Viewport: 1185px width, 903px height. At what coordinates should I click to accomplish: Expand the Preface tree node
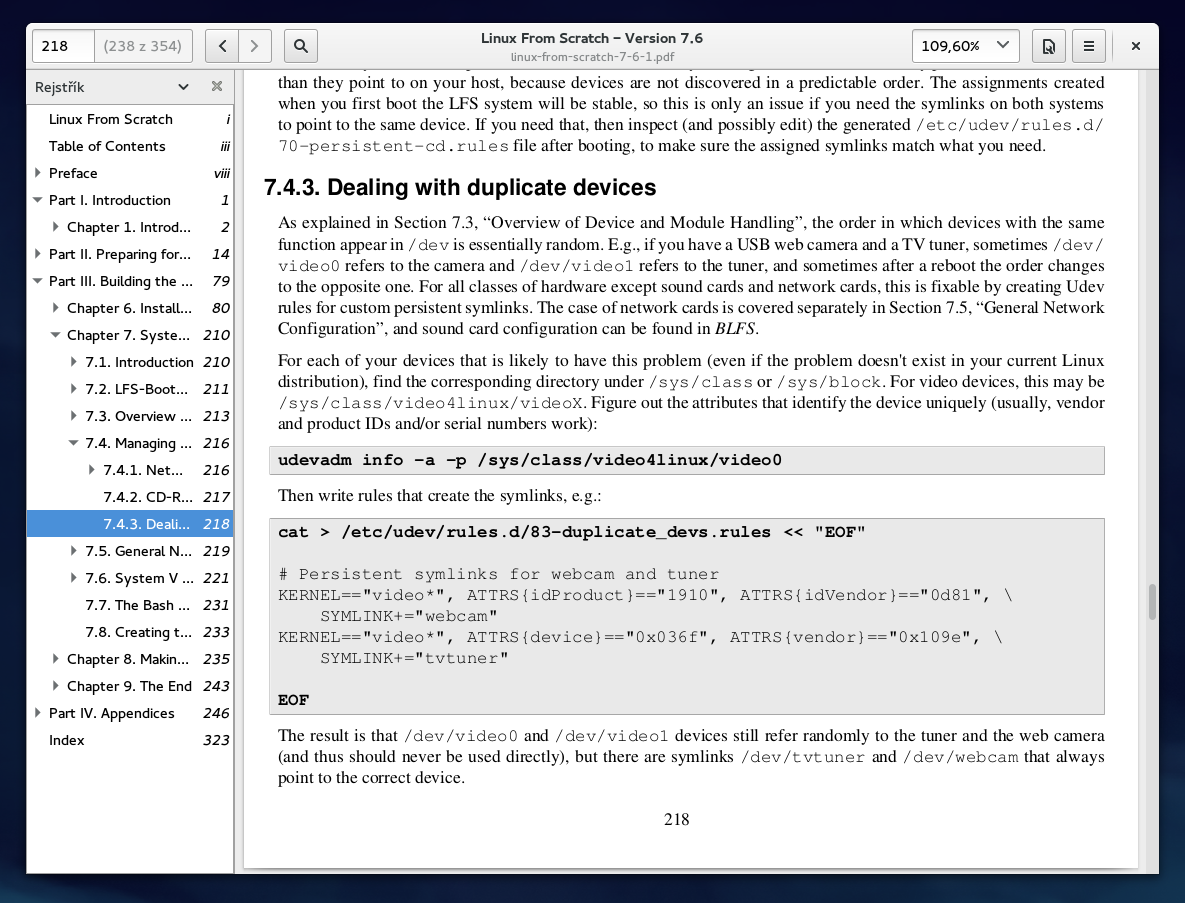(x=38, y=173)
